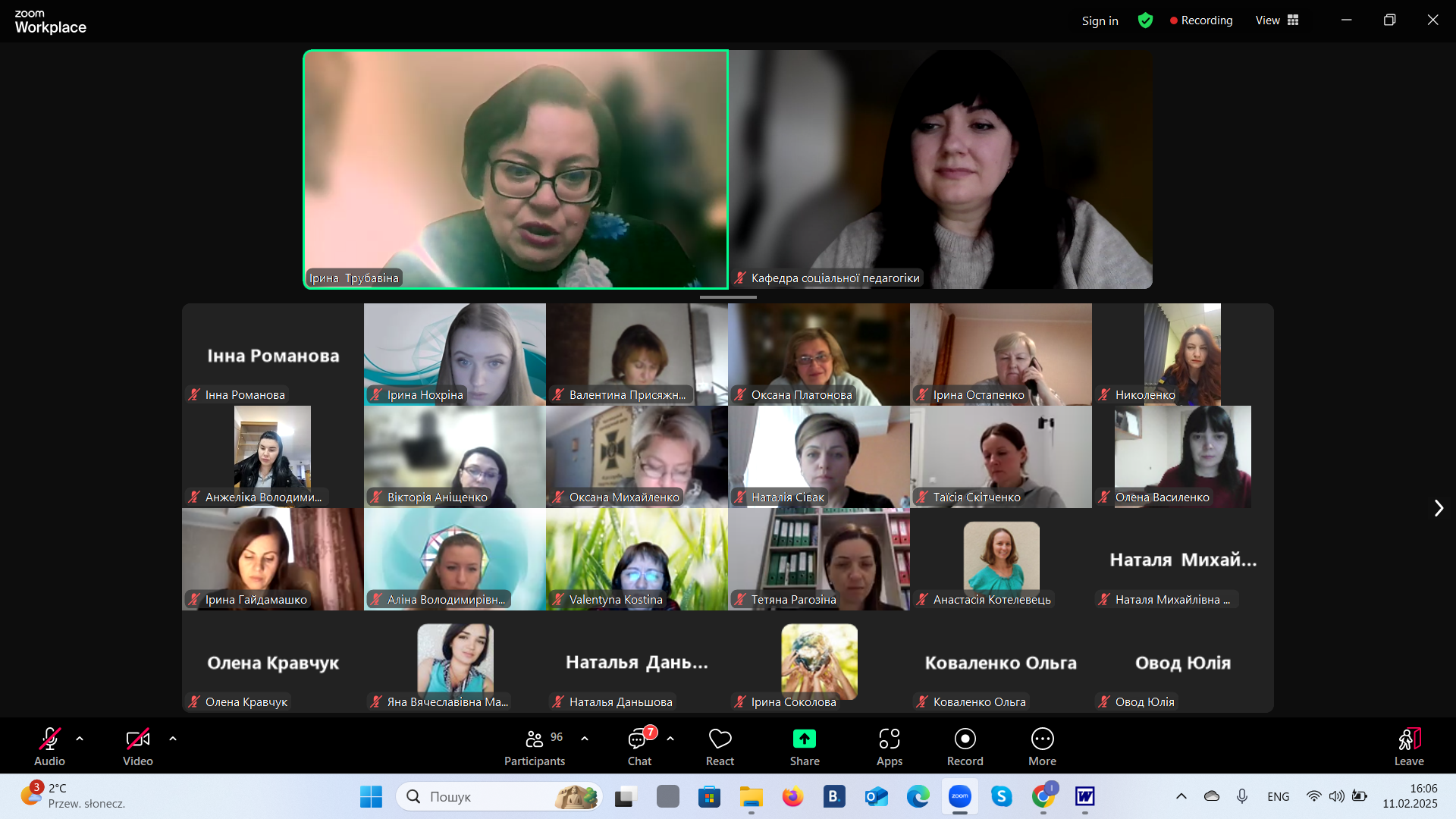The width and height of the screenshot is (1456, 819).
Task: Click the separator handle below speaker videos
Action: pos(728,297)
